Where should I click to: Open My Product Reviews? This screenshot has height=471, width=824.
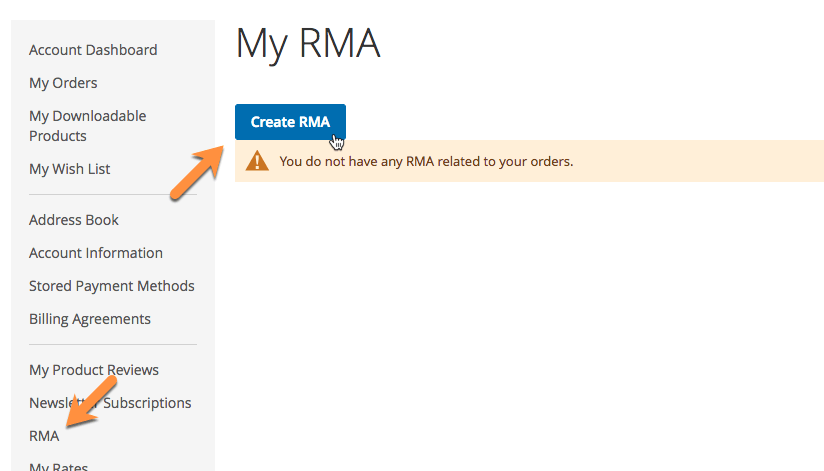94,370
